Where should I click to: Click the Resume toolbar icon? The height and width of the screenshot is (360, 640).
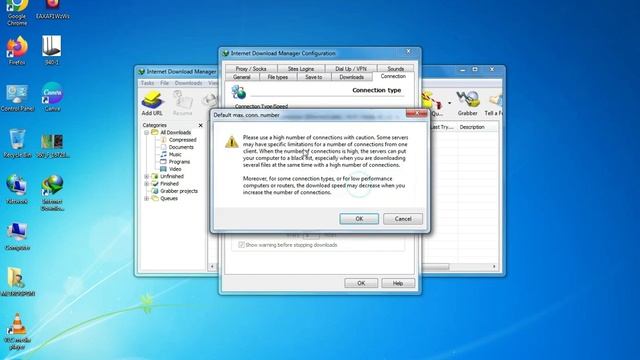[182, 103]
